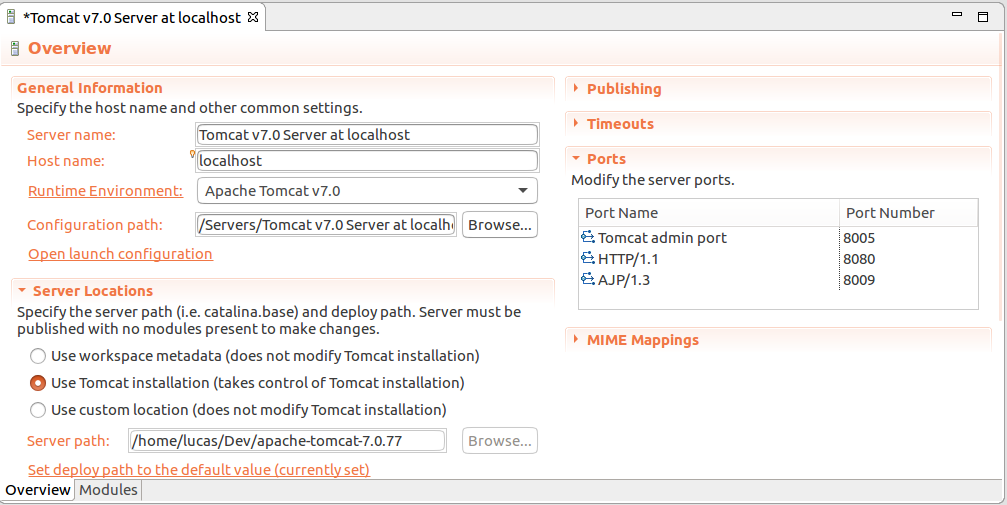The height and width of the screenshot is (505, 1007).
Task: Switch to the Overview bottom tab
Action: click(38, 490)
